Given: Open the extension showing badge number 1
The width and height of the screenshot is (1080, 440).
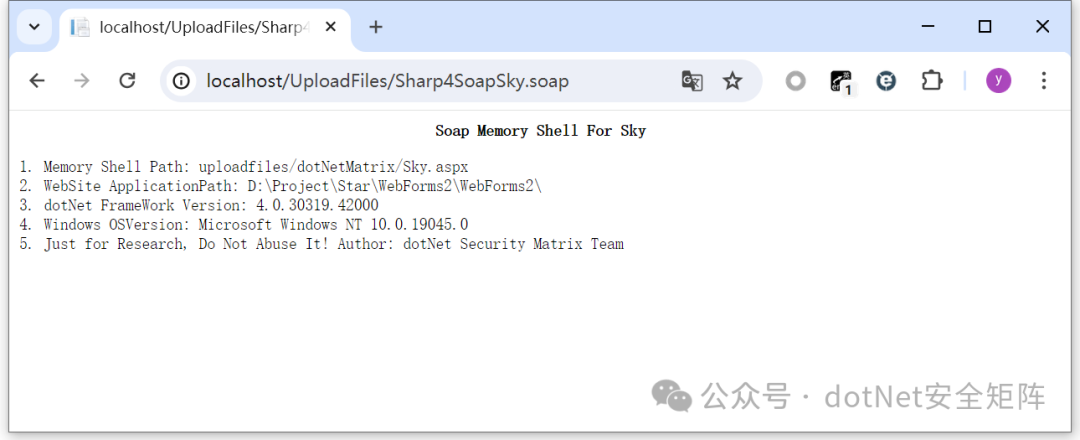Looking at the screenshot, I should (x=841, y=81).
